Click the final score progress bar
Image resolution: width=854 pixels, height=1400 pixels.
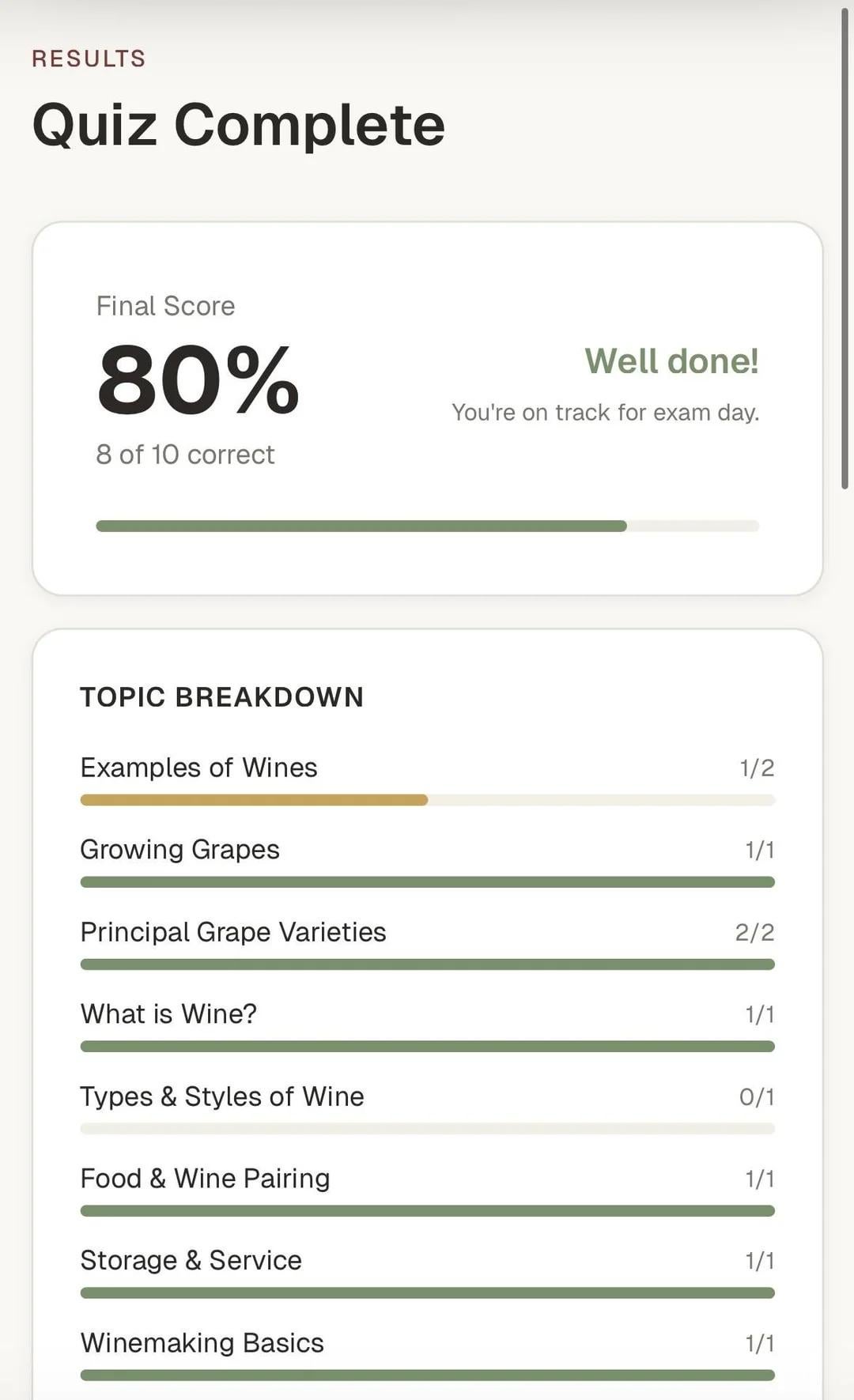[x=427, y=526]
